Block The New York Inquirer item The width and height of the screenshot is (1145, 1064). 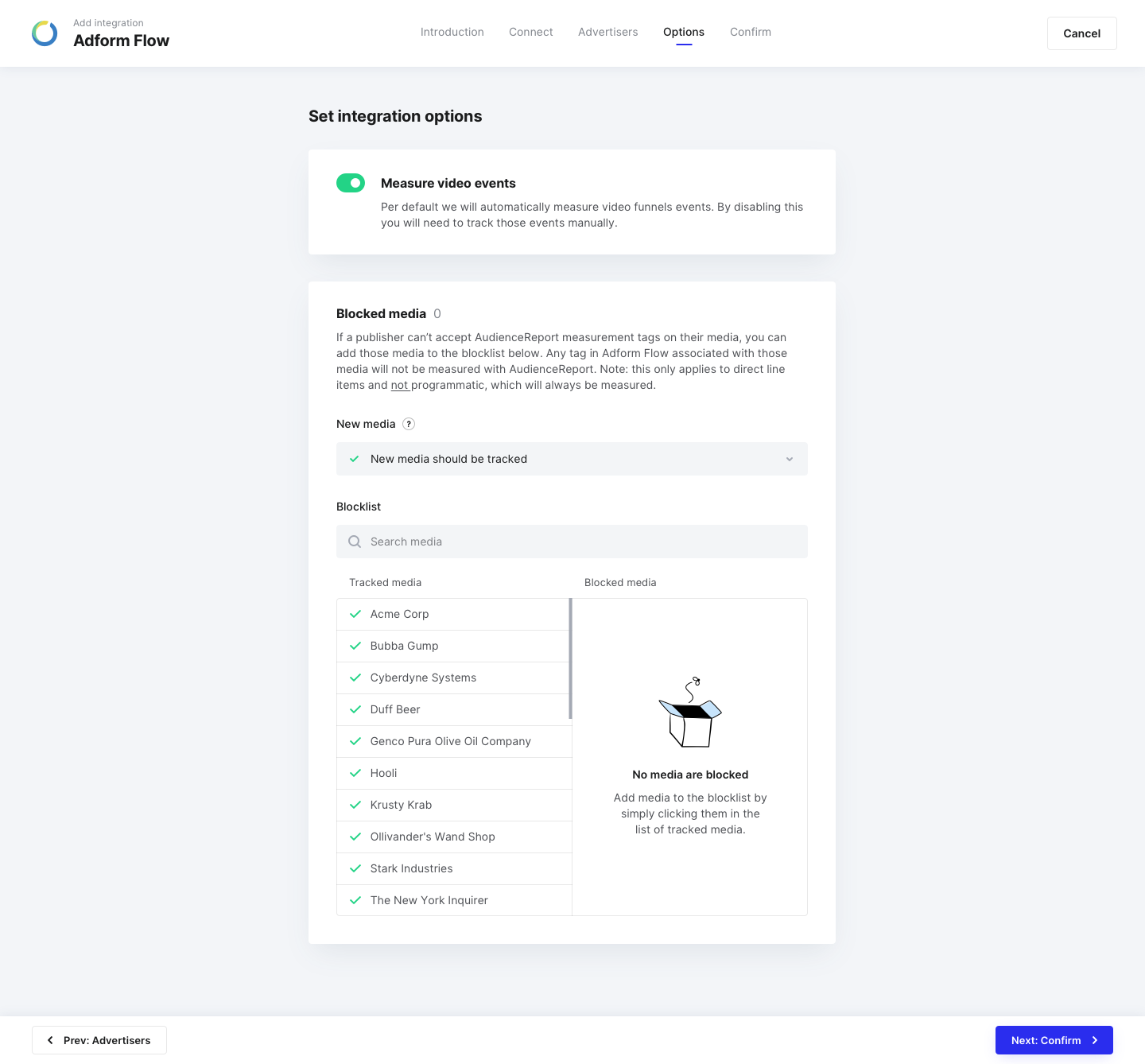click(453, 900)
